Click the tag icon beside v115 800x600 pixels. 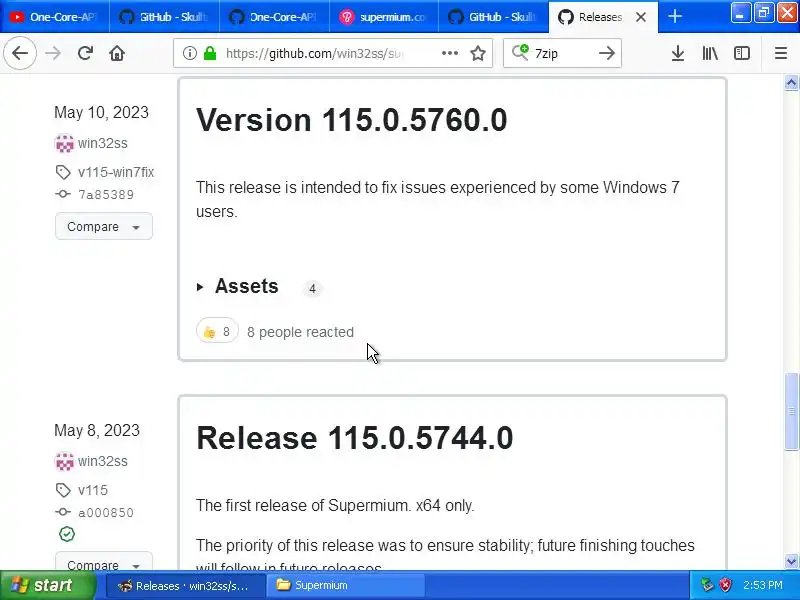[x=63, y=490]
